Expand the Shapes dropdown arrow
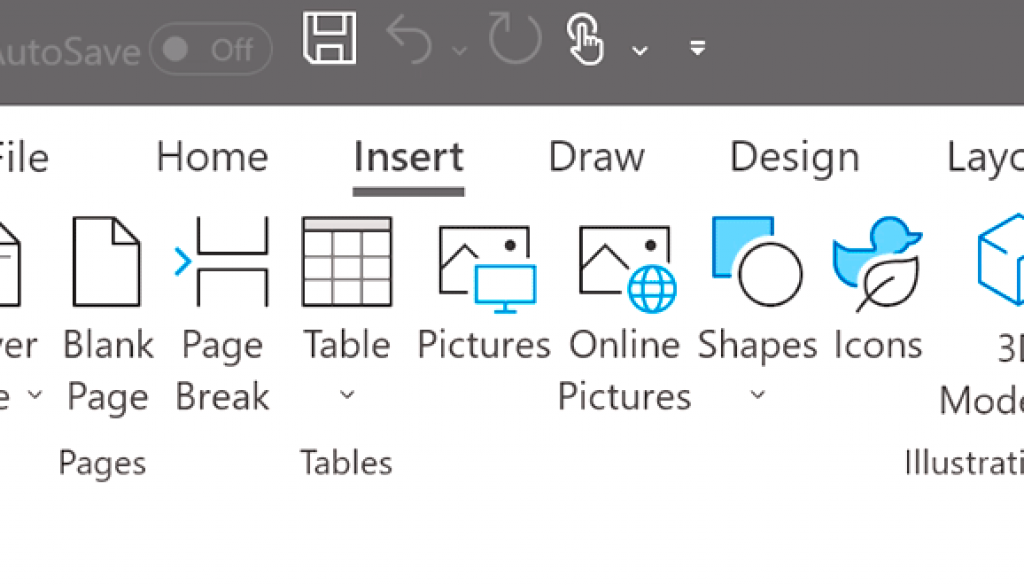 tap(757, 394)
